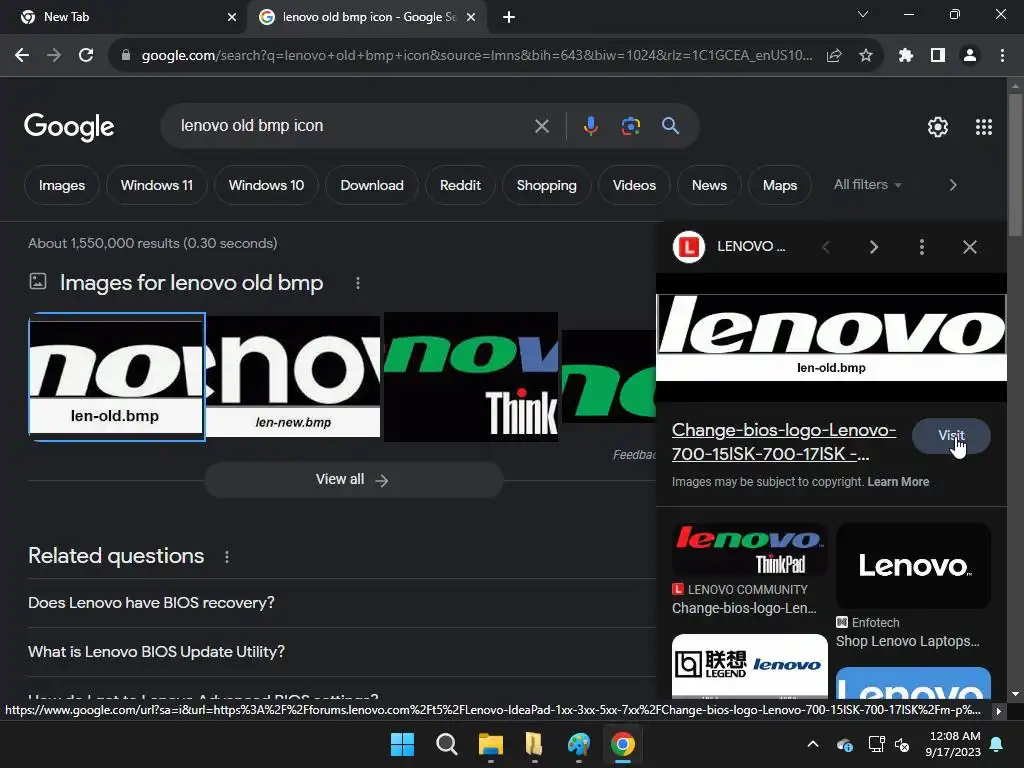Viewport: 1024px width, 768px height.
Task: Open the Chrome tab search chevron
Action: coord(863,14)
